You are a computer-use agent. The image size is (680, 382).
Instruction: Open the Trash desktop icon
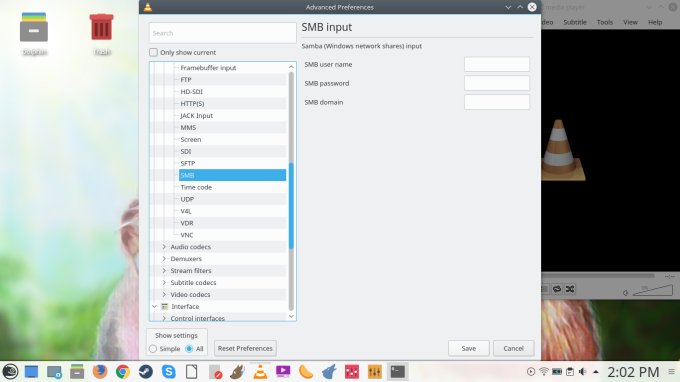[101, 34]
